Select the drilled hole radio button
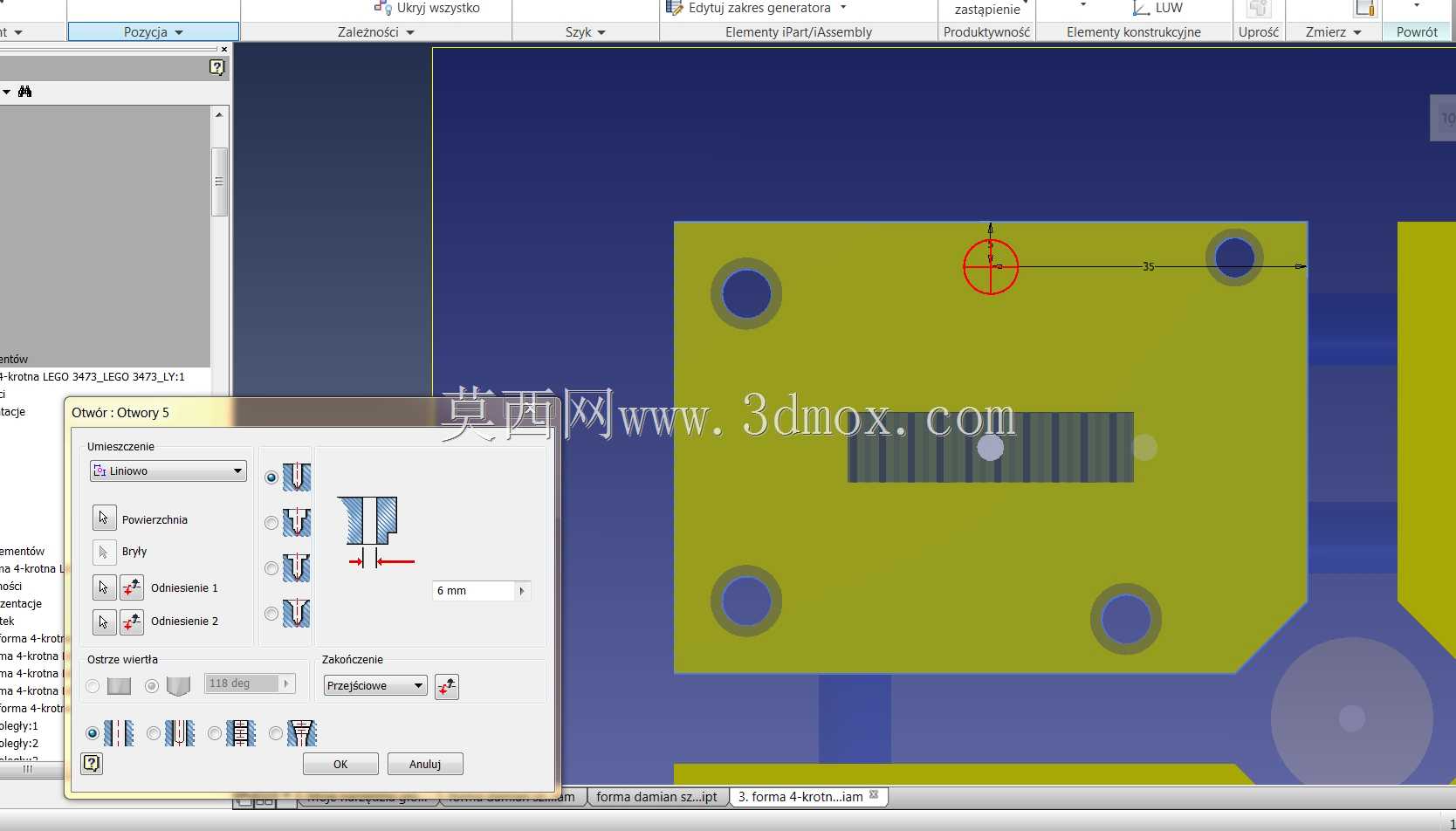The width and height of the screenshot is (1456, 831). point(271,477)
